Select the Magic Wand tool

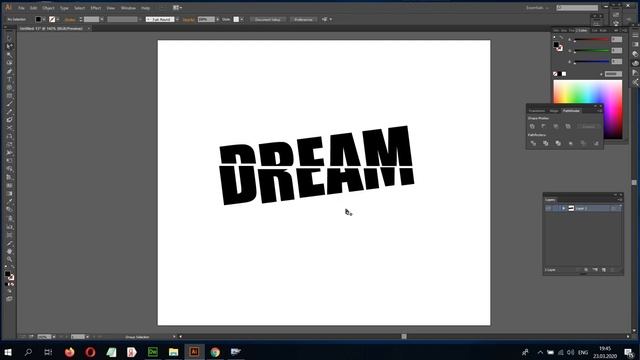coord(9,54)
